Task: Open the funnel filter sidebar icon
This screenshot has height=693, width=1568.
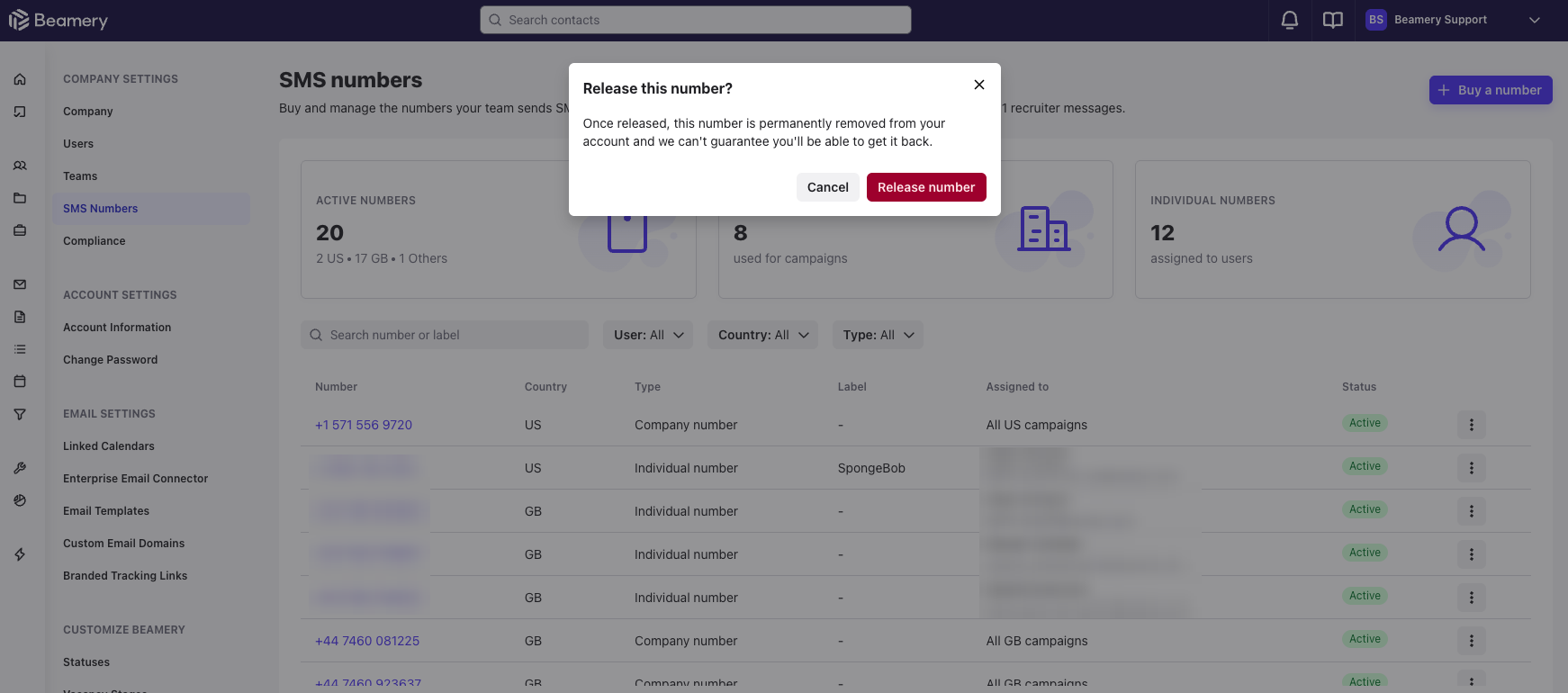Action: [20, 414]
